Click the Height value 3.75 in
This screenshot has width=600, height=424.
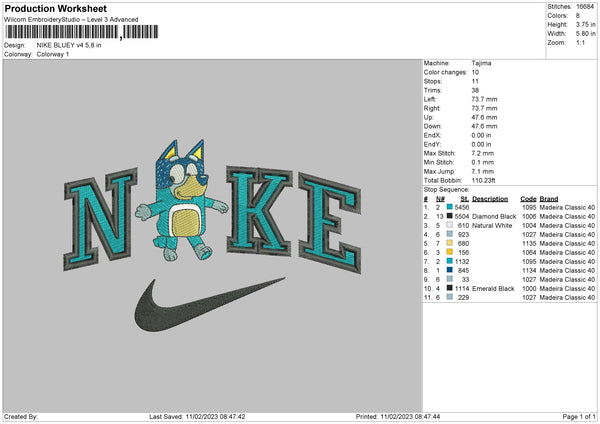tap(585, 24)
